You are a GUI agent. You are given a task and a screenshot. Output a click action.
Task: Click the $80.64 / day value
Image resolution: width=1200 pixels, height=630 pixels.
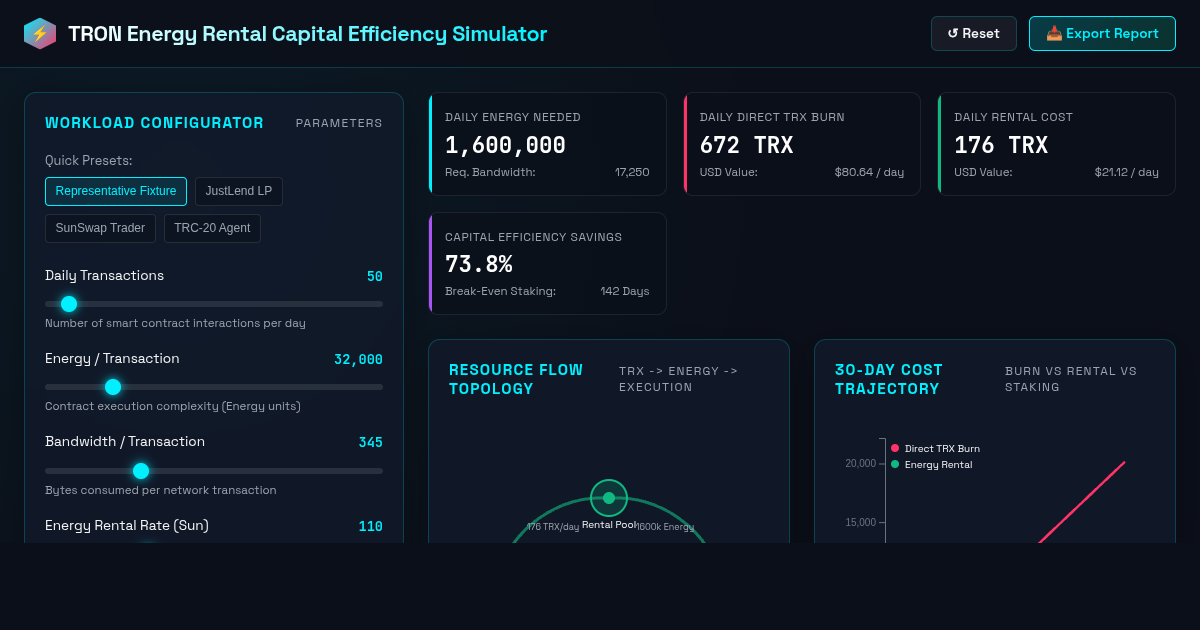(x=869, y=172)
